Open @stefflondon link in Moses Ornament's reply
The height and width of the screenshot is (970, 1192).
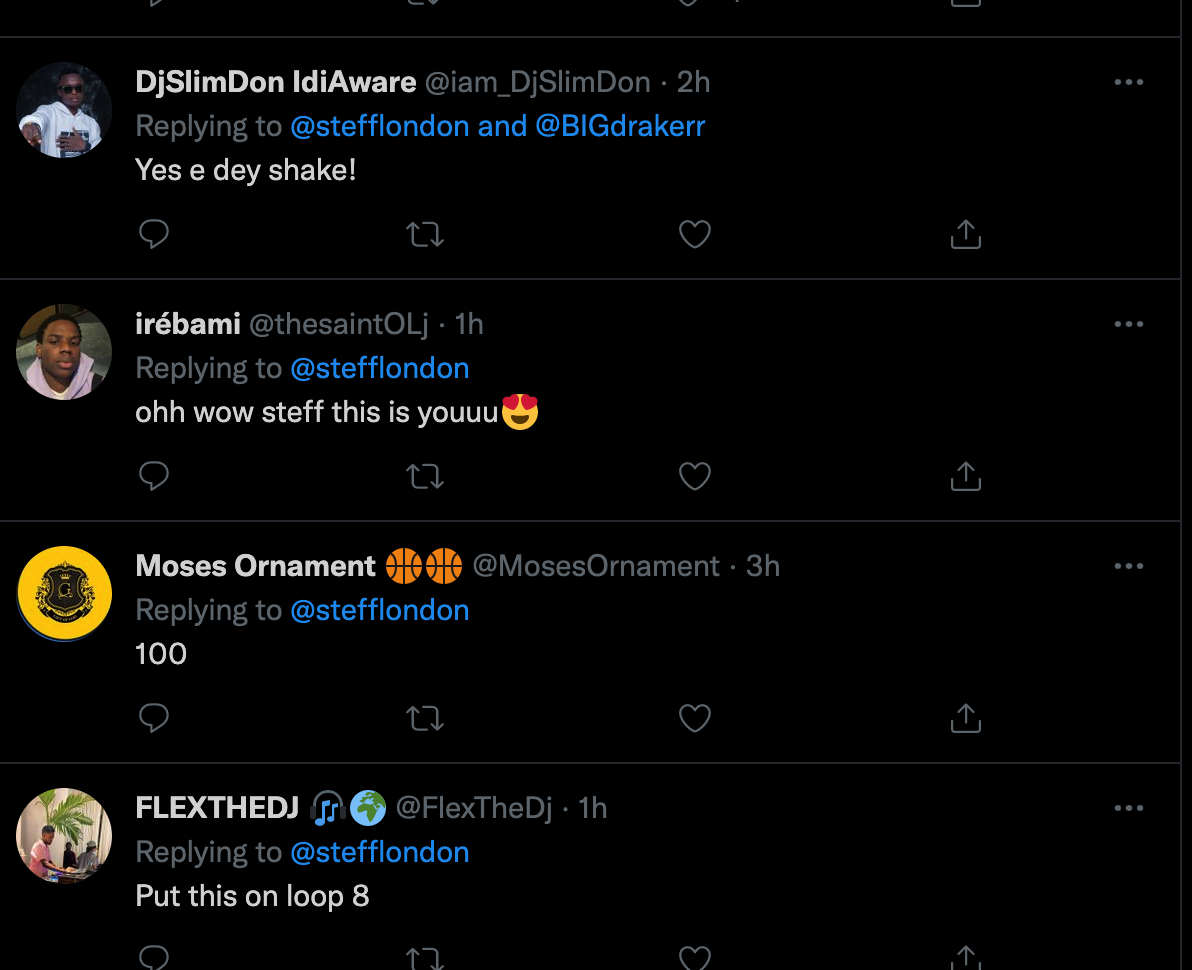pos(379,610)
